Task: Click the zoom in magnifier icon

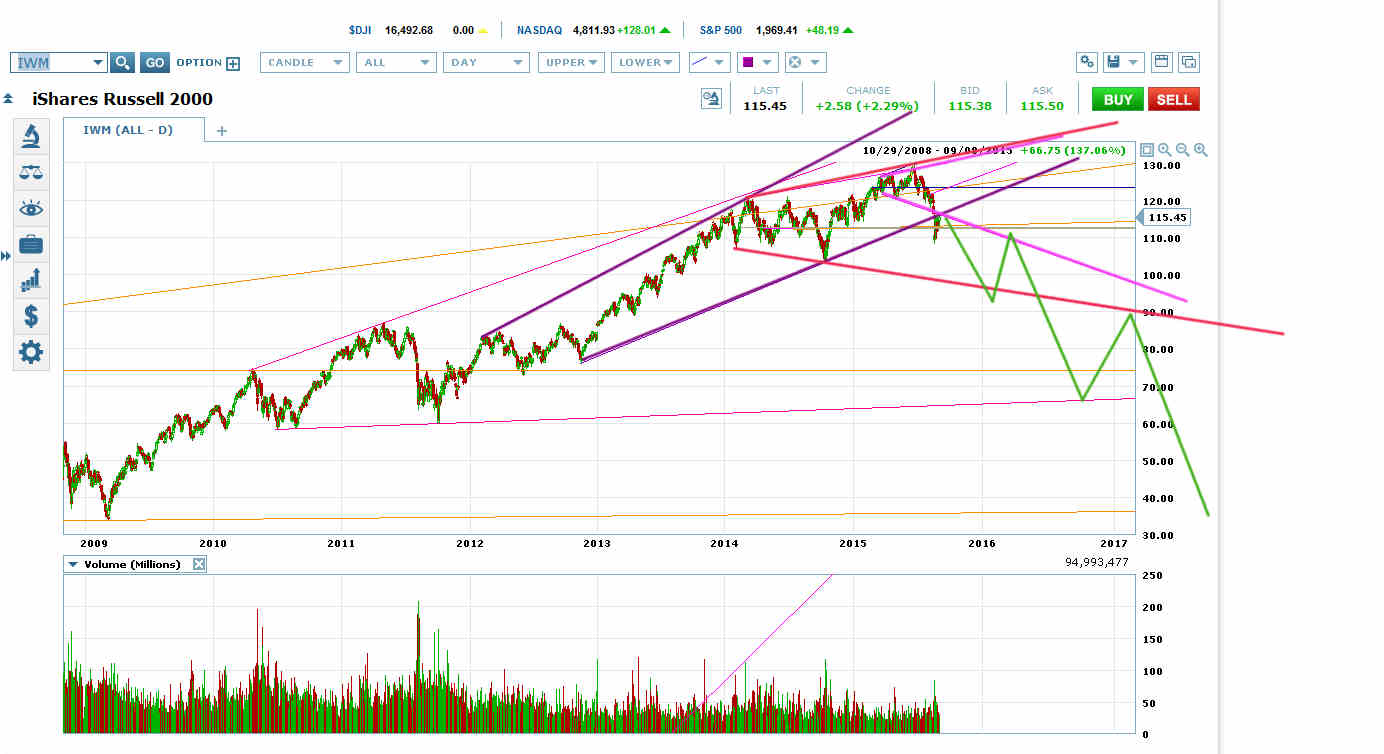Action: pyautogui.click(x=1201, y=150)
